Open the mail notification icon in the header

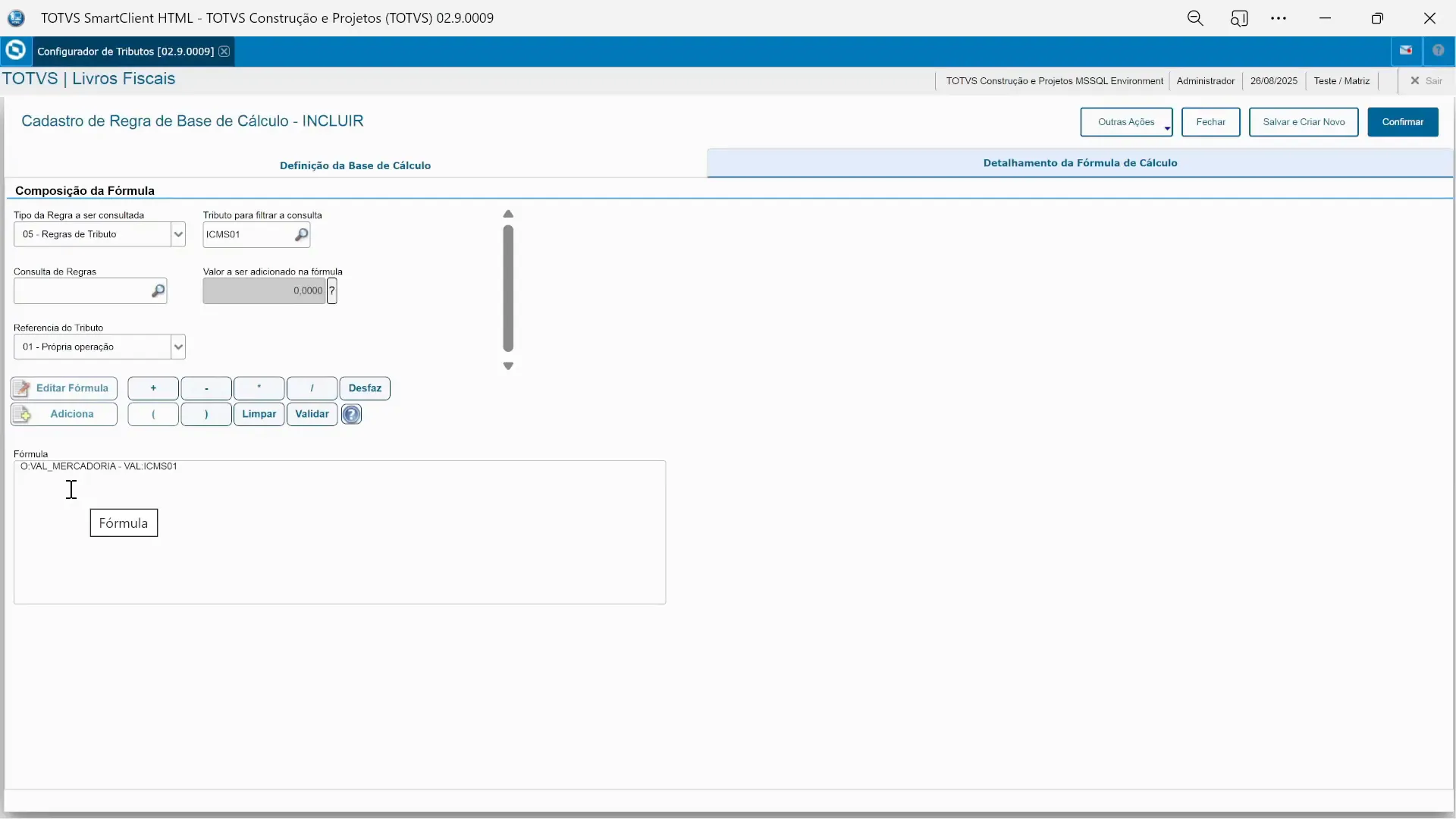(1406, 51)
